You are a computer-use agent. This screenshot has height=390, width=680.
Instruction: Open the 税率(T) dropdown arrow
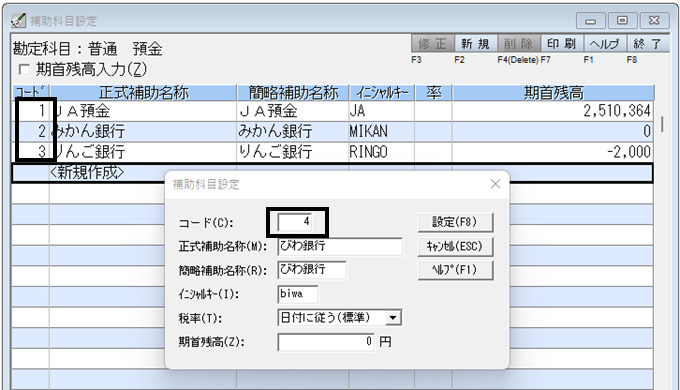pyautogui.click(x=393, y=318)
